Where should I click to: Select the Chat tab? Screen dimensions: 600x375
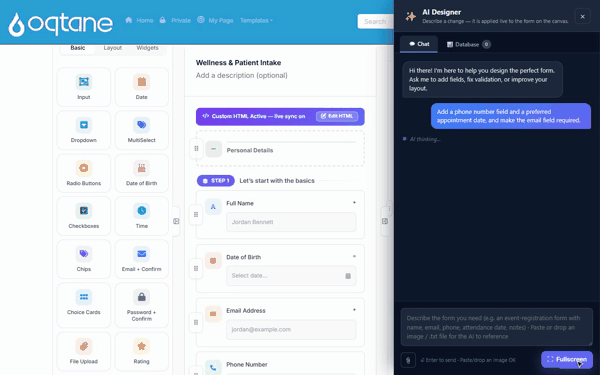pos(419,44)
